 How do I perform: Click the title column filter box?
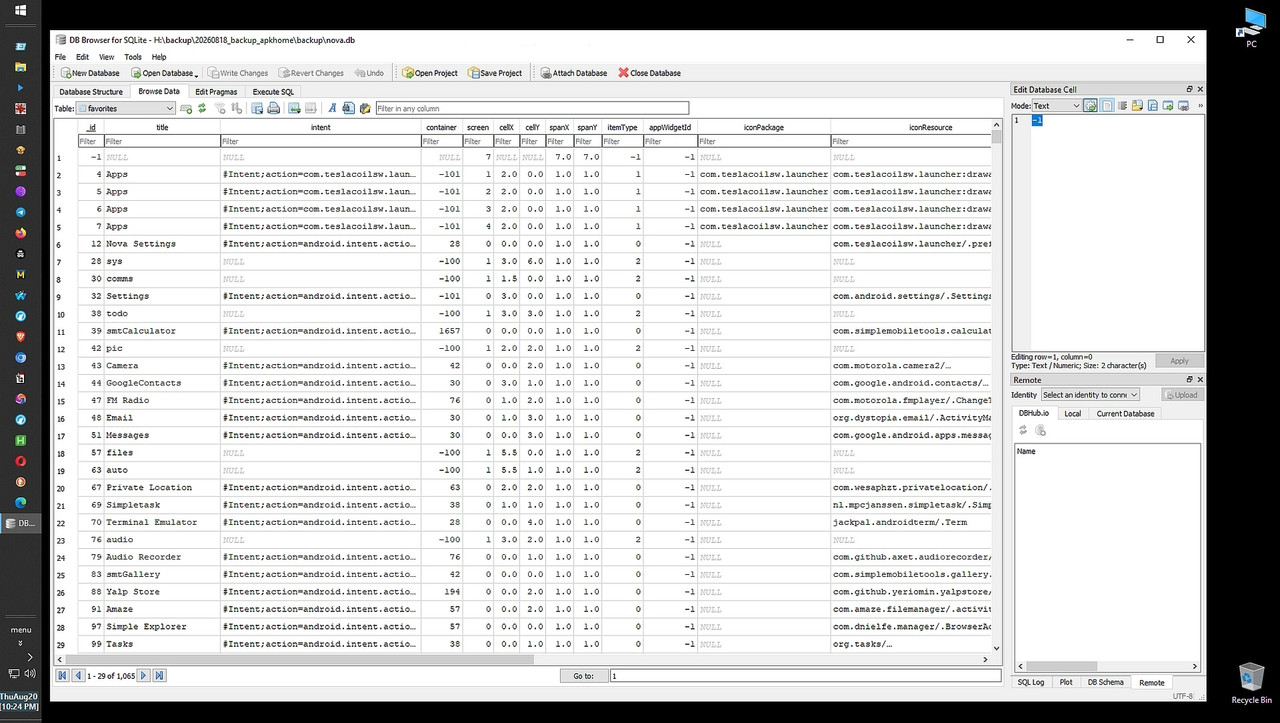162,141
